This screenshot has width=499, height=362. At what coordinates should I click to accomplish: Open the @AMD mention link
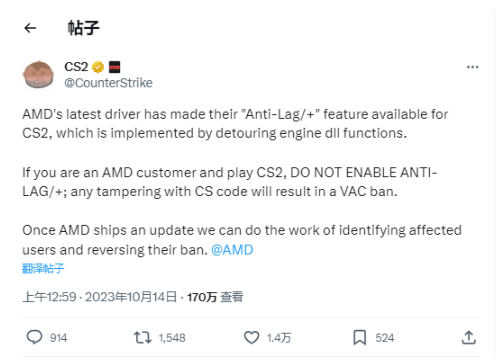232,250
